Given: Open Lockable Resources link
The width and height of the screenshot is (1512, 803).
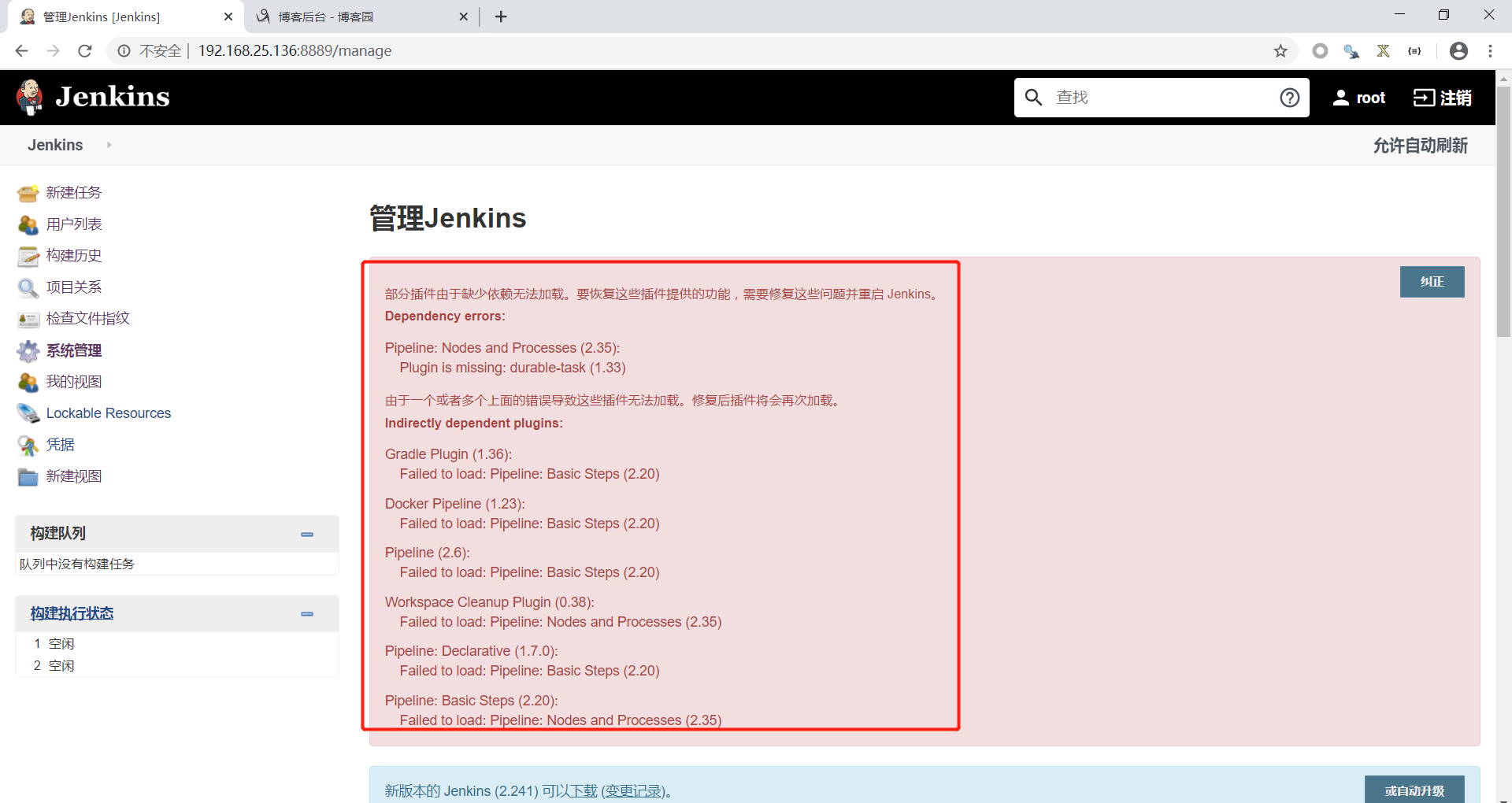Looking at the screenshot, I should click(109, 413).
